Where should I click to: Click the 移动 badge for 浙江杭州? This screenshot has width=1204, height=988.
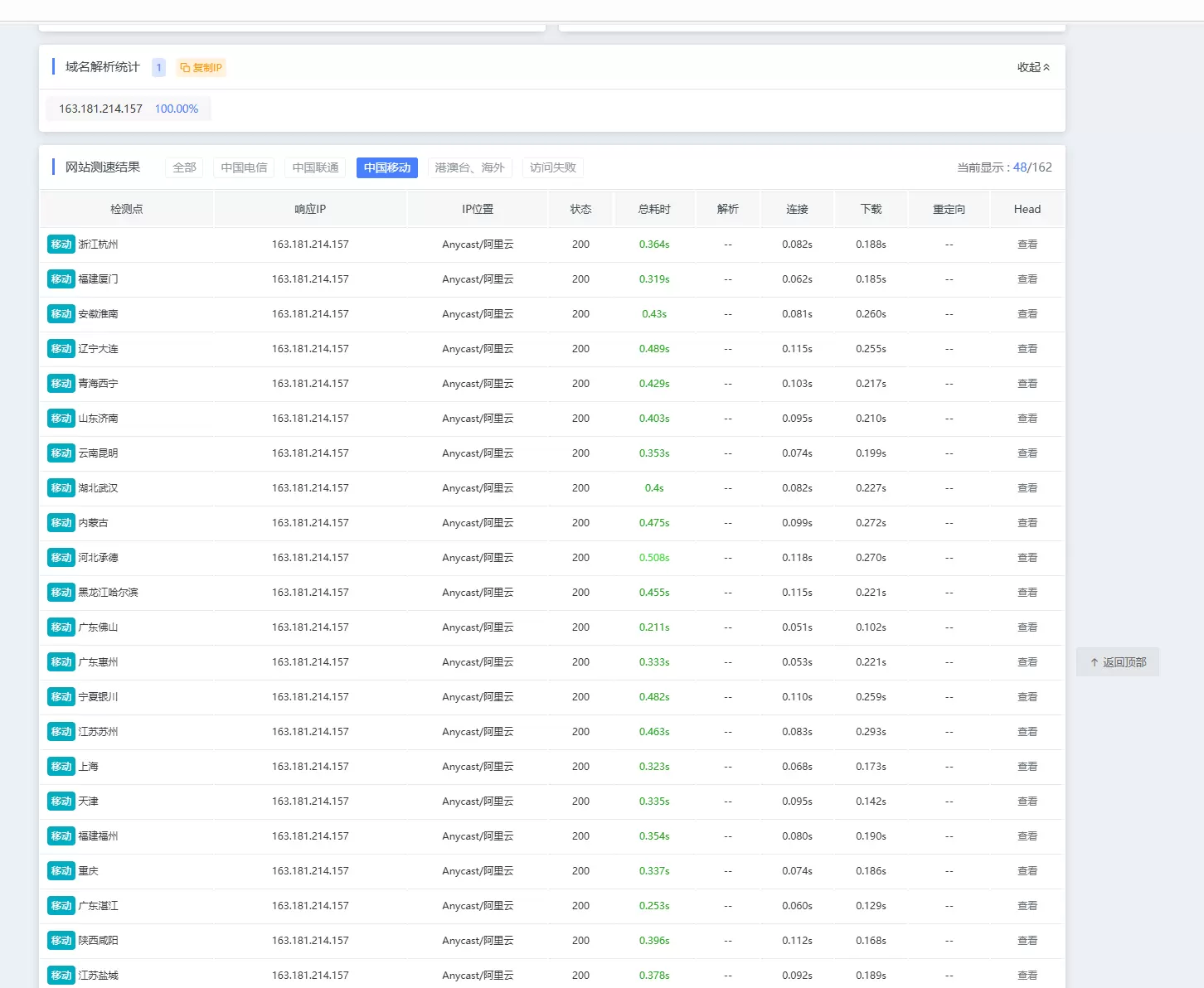pos(61,245)
